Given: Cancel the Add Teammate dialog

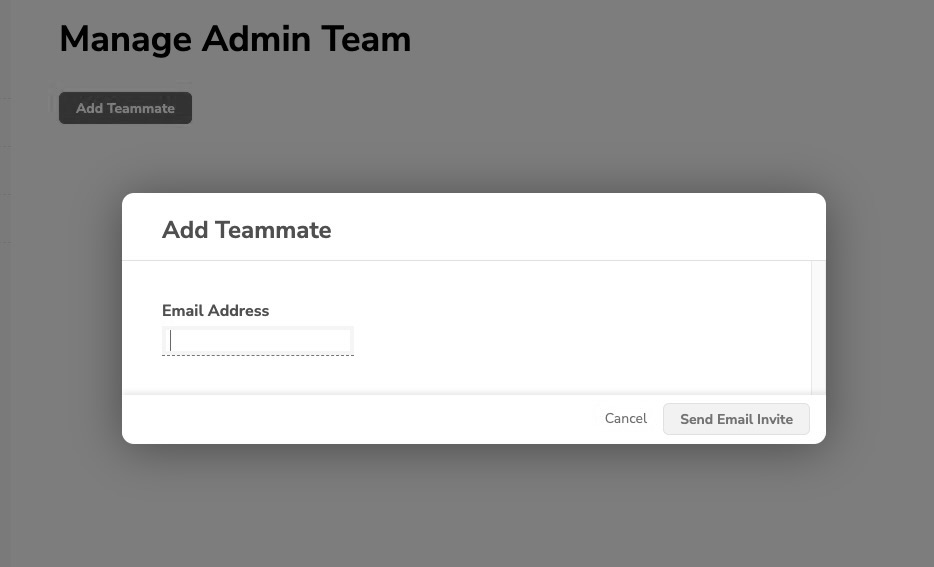Looking at the screenshot, I should click(x=626, y=418).
